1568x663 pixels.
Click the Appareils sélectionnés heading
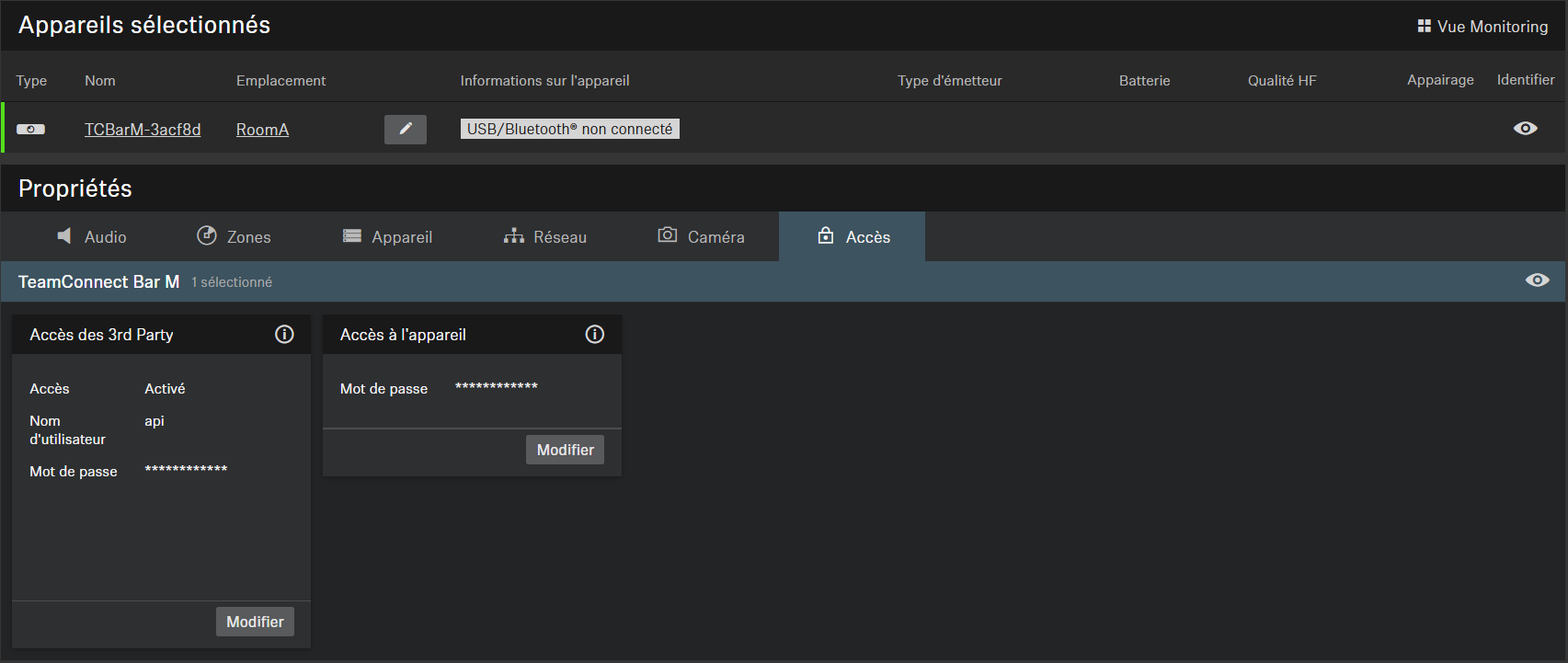[144, 25]
